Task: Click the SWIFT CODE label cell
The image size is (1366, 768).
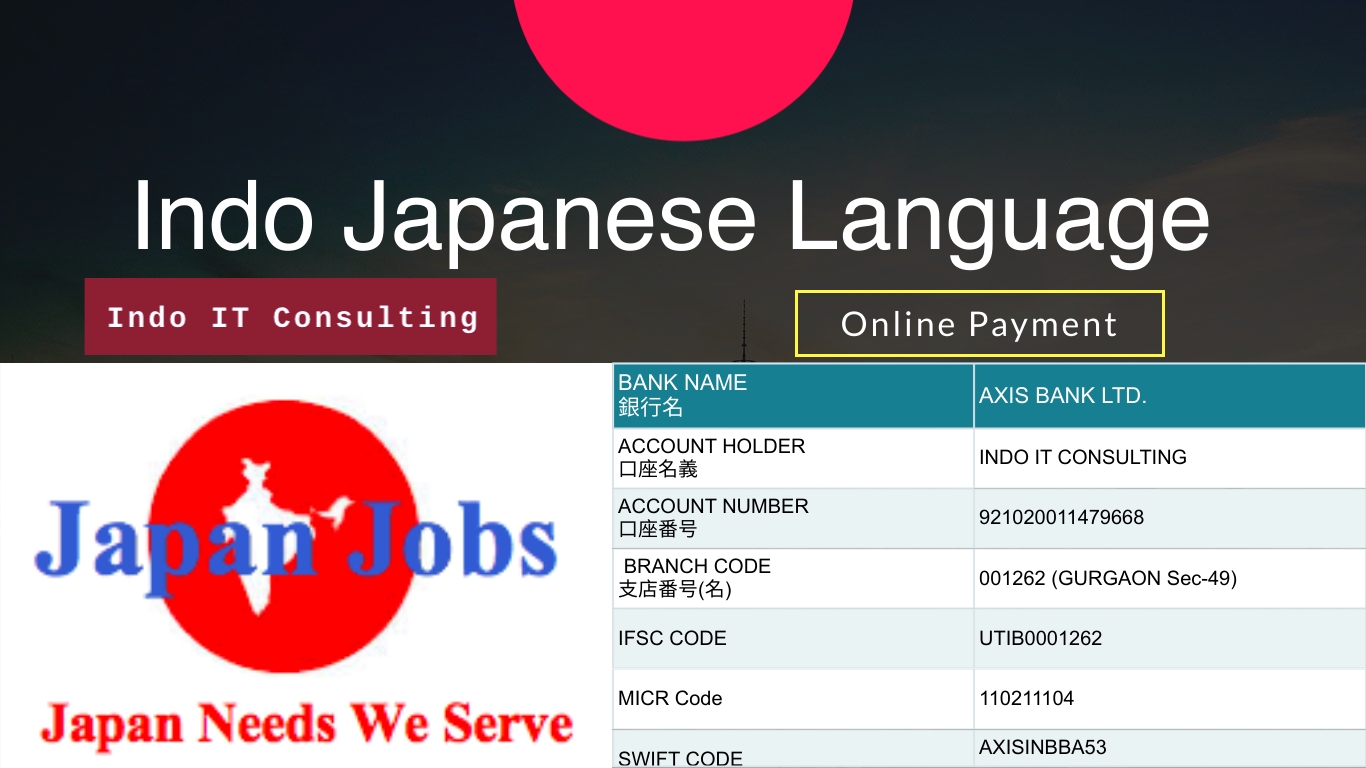Action: coord(793,749)
